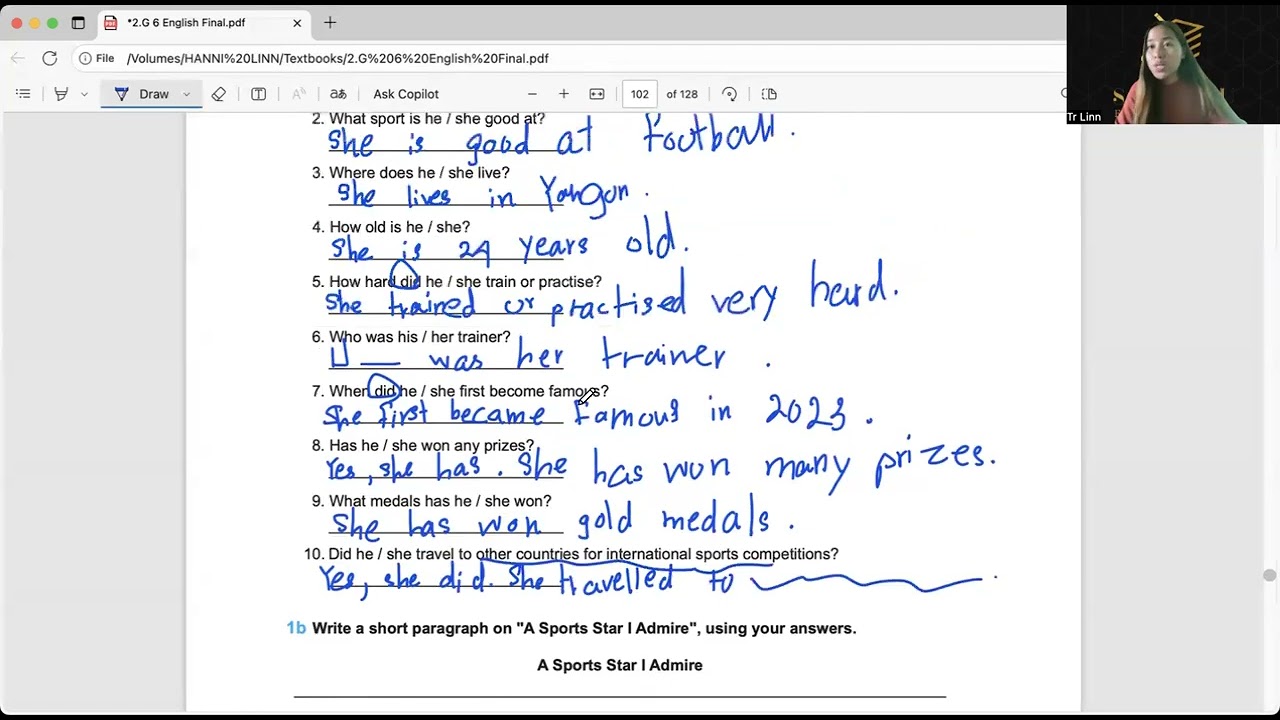Screen dimensions: 1280x720
Task: Open the Translate tool
Action: [338, 94]
